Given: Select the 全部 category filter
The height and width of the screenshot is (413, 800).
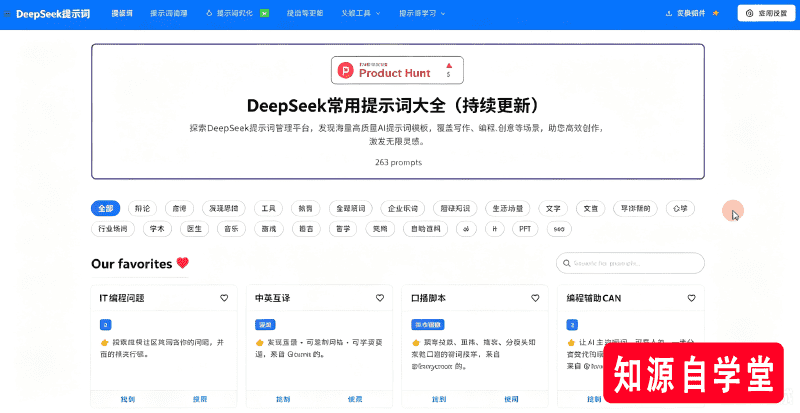Looking at the screenshot, I should coord(106,208).
